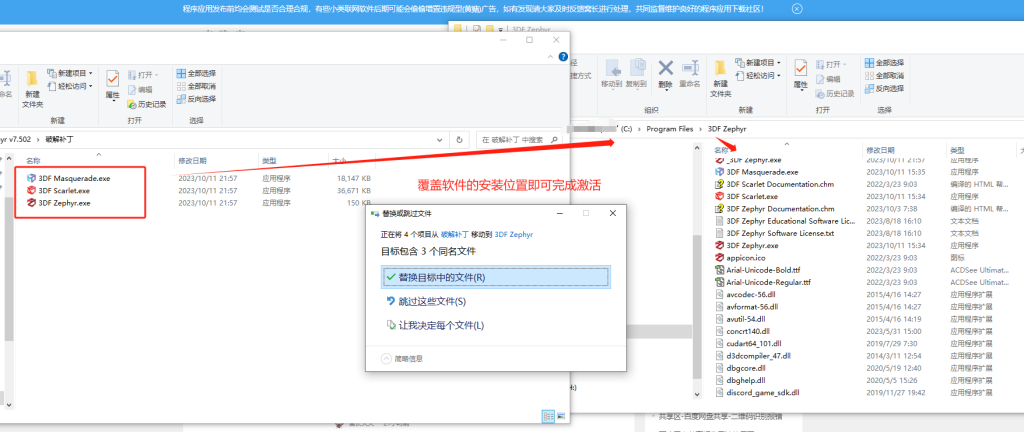Click 历史记录 in 破解补丁 window ribbon
Screen dimensions: 1024x432
(147, 104)
